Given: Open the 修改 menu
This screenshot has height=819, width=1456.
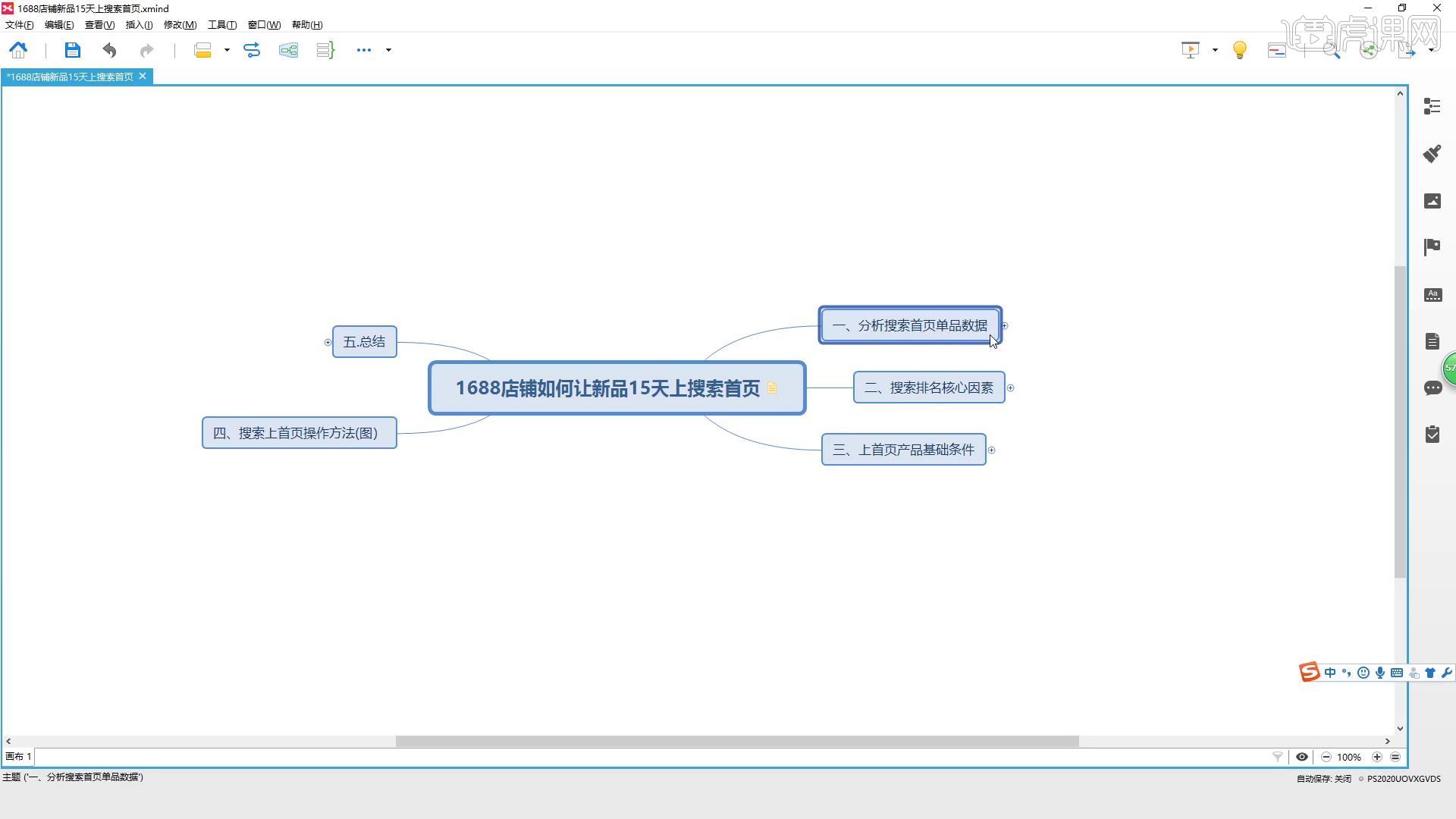Looking at the screenshot, I should click(x=180, y=25).
